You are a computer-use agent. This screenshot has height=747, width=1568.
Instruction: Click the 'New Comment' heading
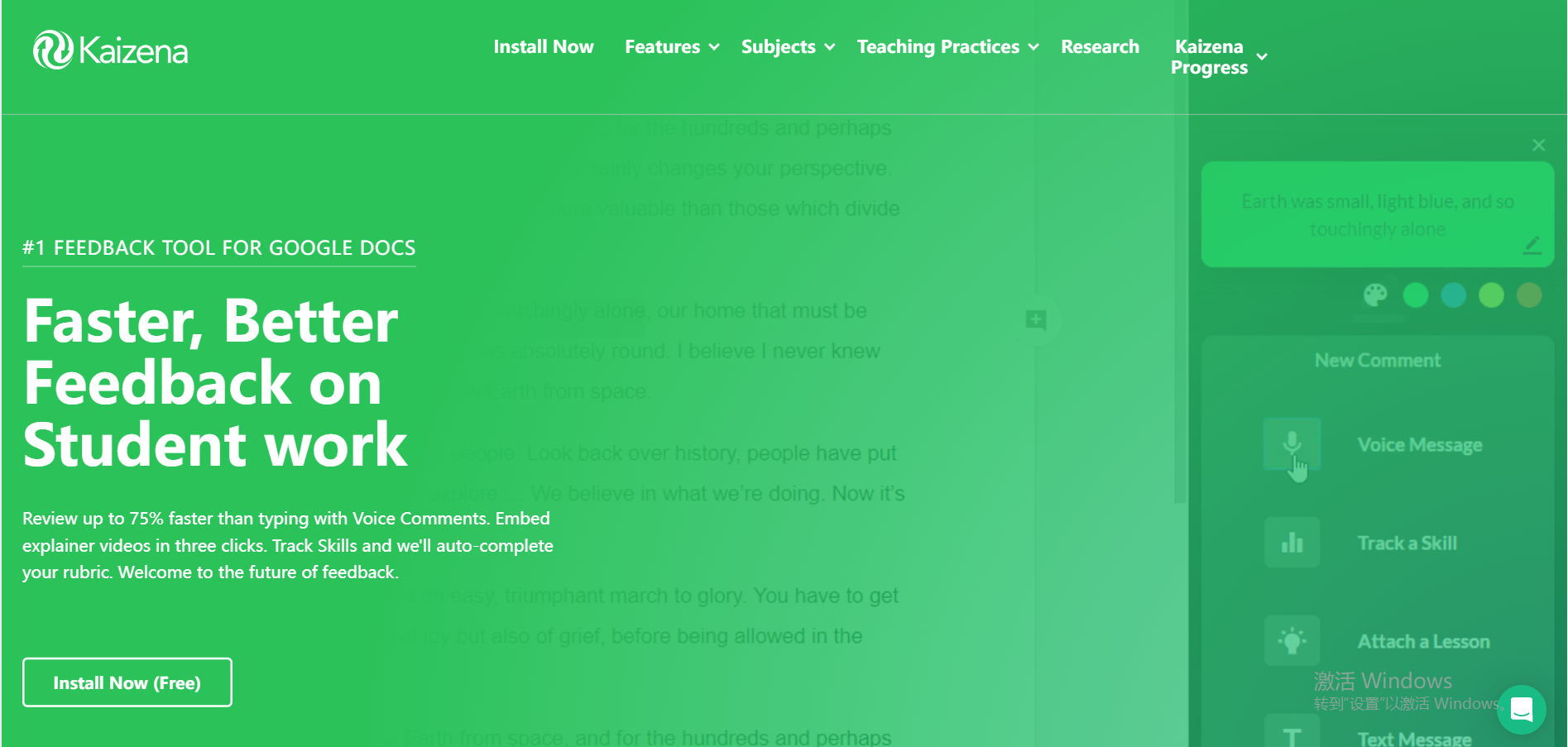pos(1378,361)
